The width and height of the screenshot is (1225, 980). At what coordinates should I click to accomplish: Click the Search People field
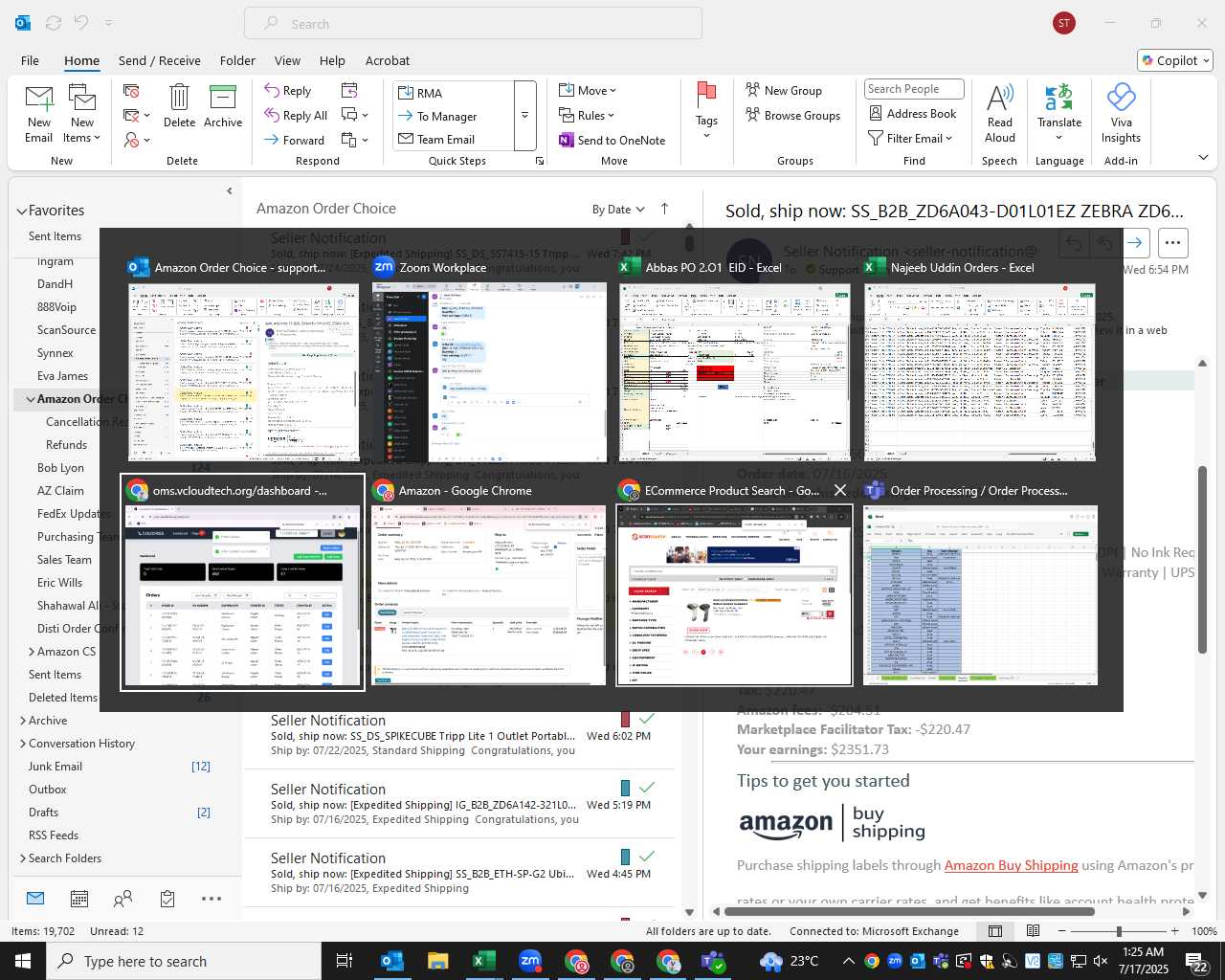pyautogui.click(x=914, y=89)
